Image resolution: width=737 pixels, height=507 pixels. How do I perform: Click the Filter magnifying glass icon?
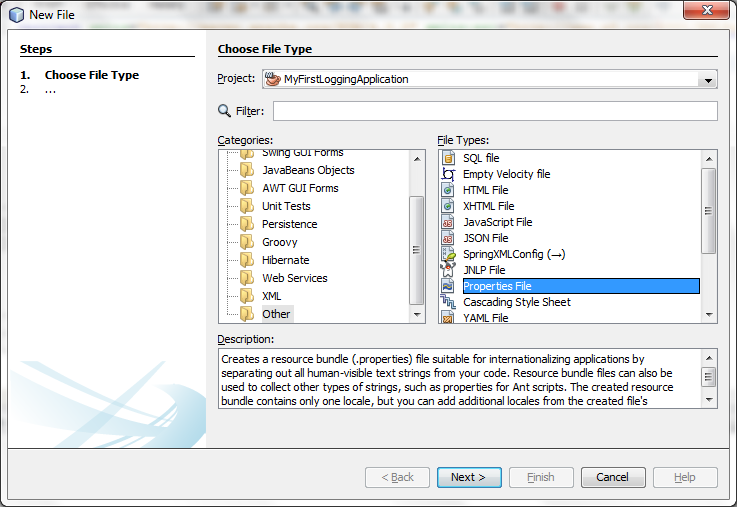(x=224, y=111)
